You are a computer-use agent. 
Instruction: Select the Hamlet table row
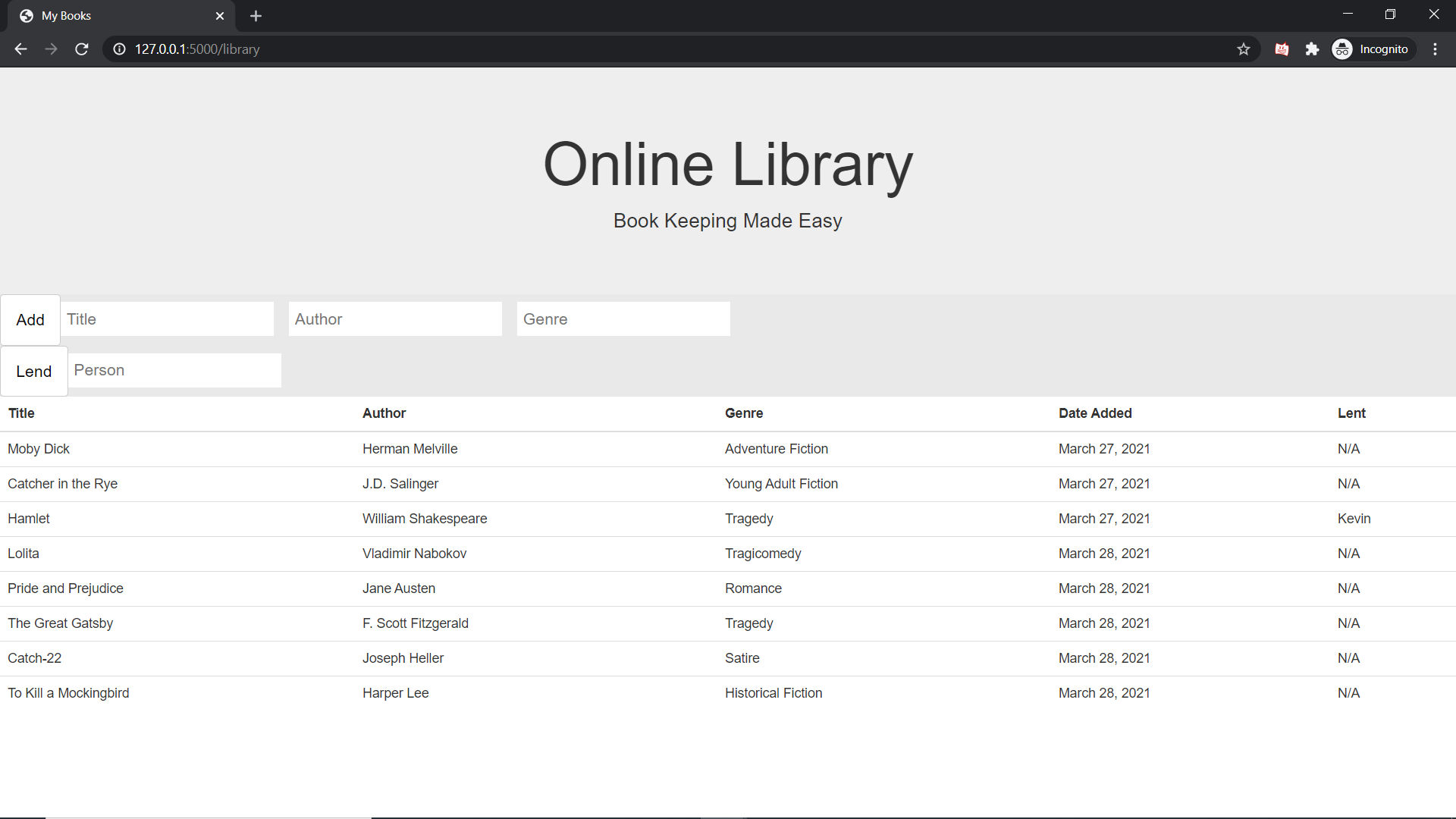coord(728,519)
